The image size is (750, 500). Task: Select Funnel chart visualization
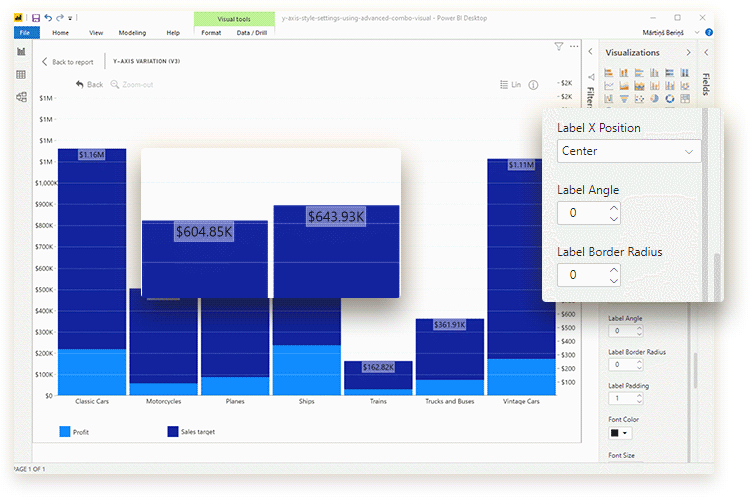point(624,99)
